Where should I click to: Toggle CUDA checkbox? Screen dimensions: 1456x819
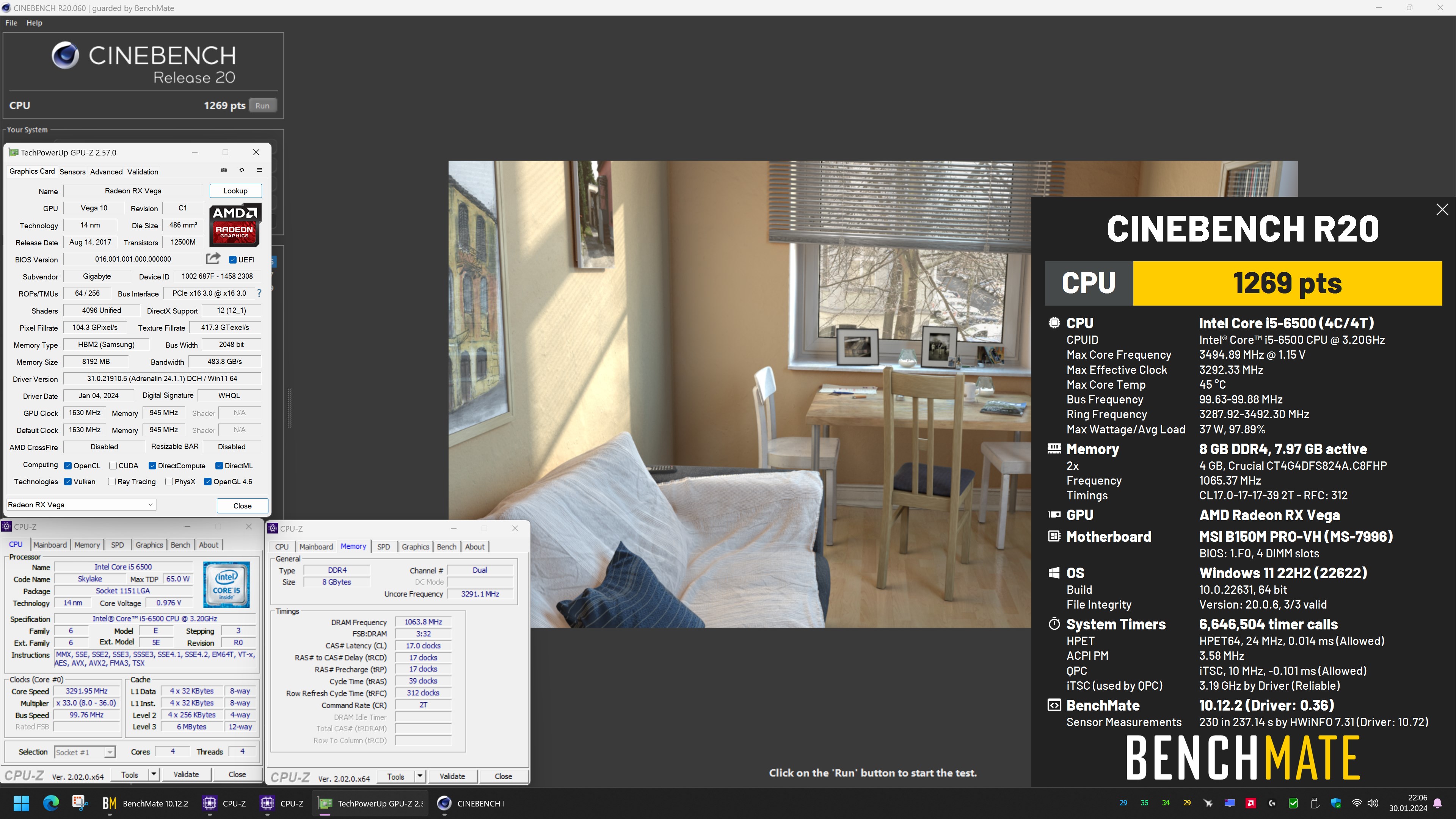click(x=113, y=466)
